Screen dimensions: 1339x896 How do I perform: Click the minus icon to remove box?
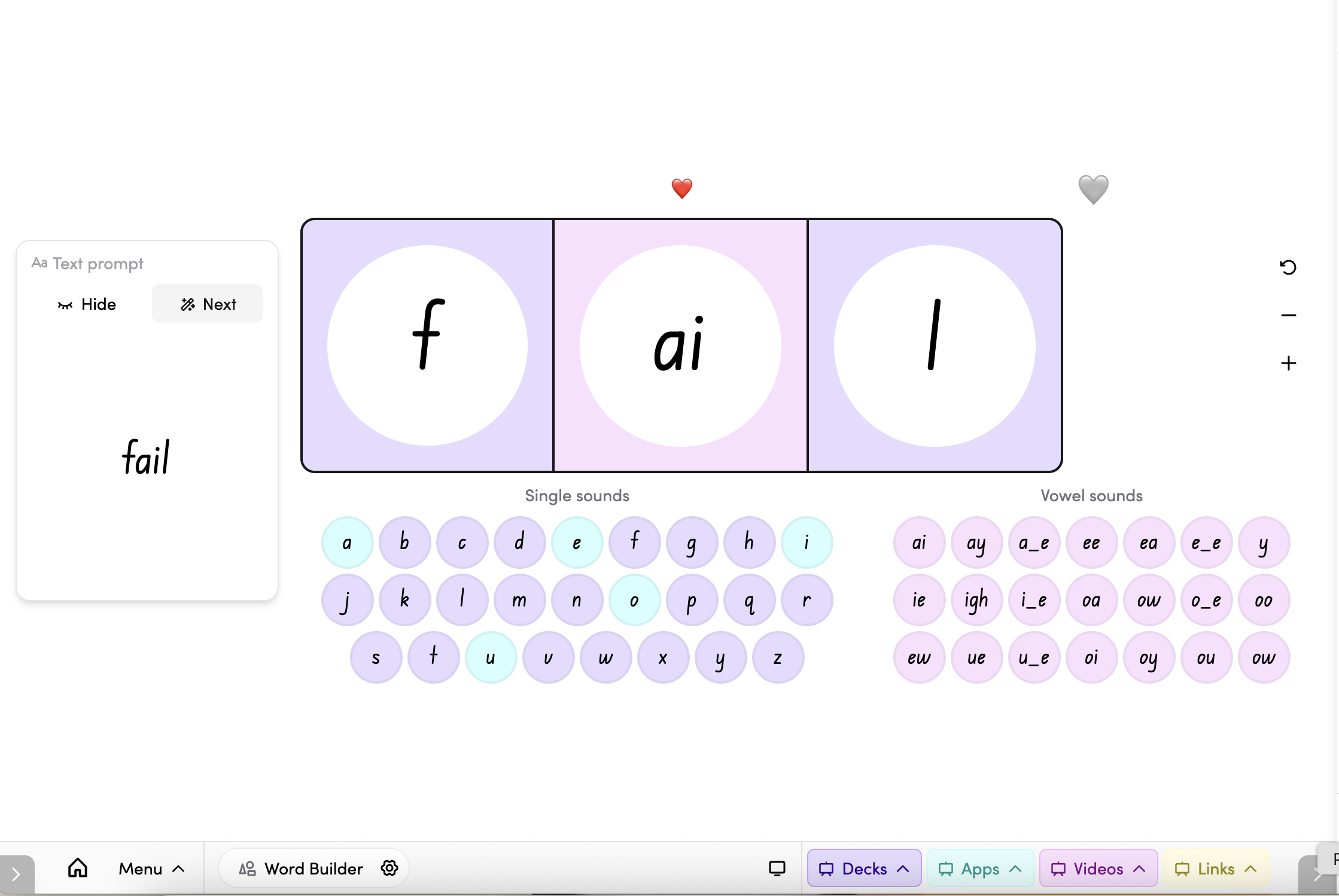[1288, 315]
